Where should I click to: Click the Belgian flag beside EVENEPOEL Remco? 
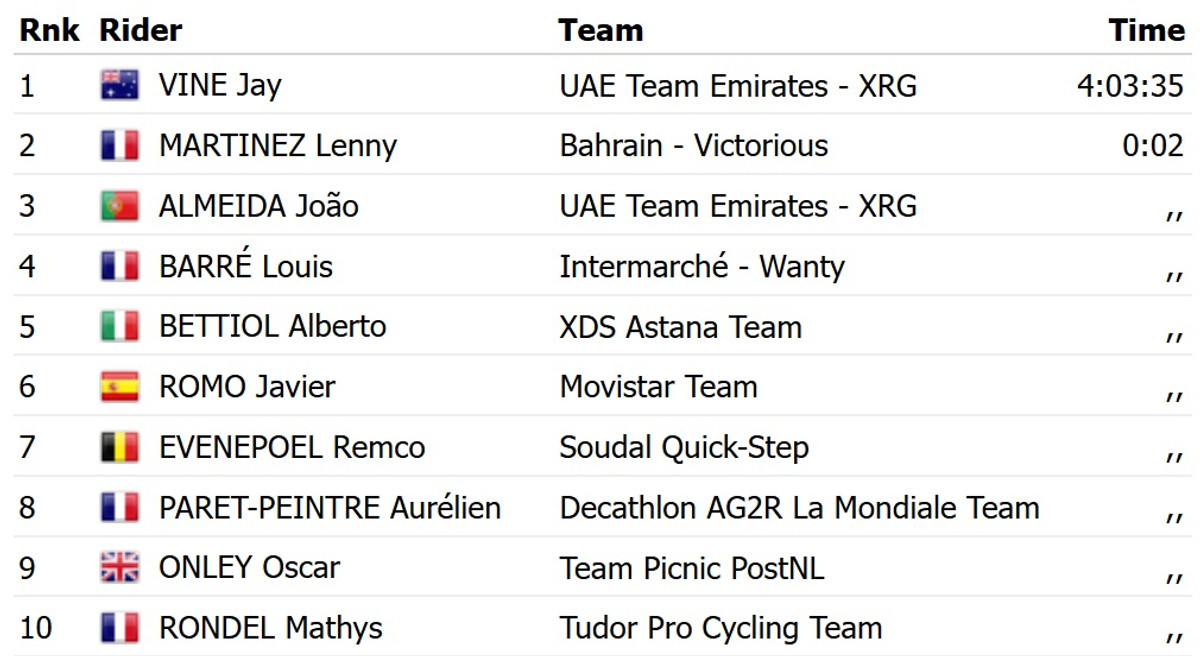pyautogui.click(x=120, y=447)
